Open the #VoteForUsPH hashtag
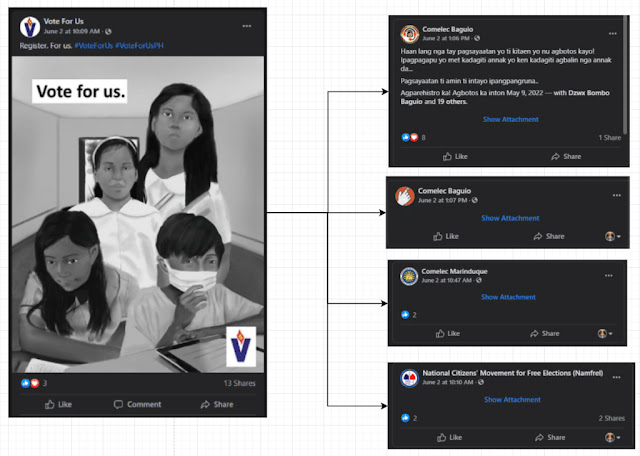This screenshot has height=456, width=640. (x=140, y=46)
